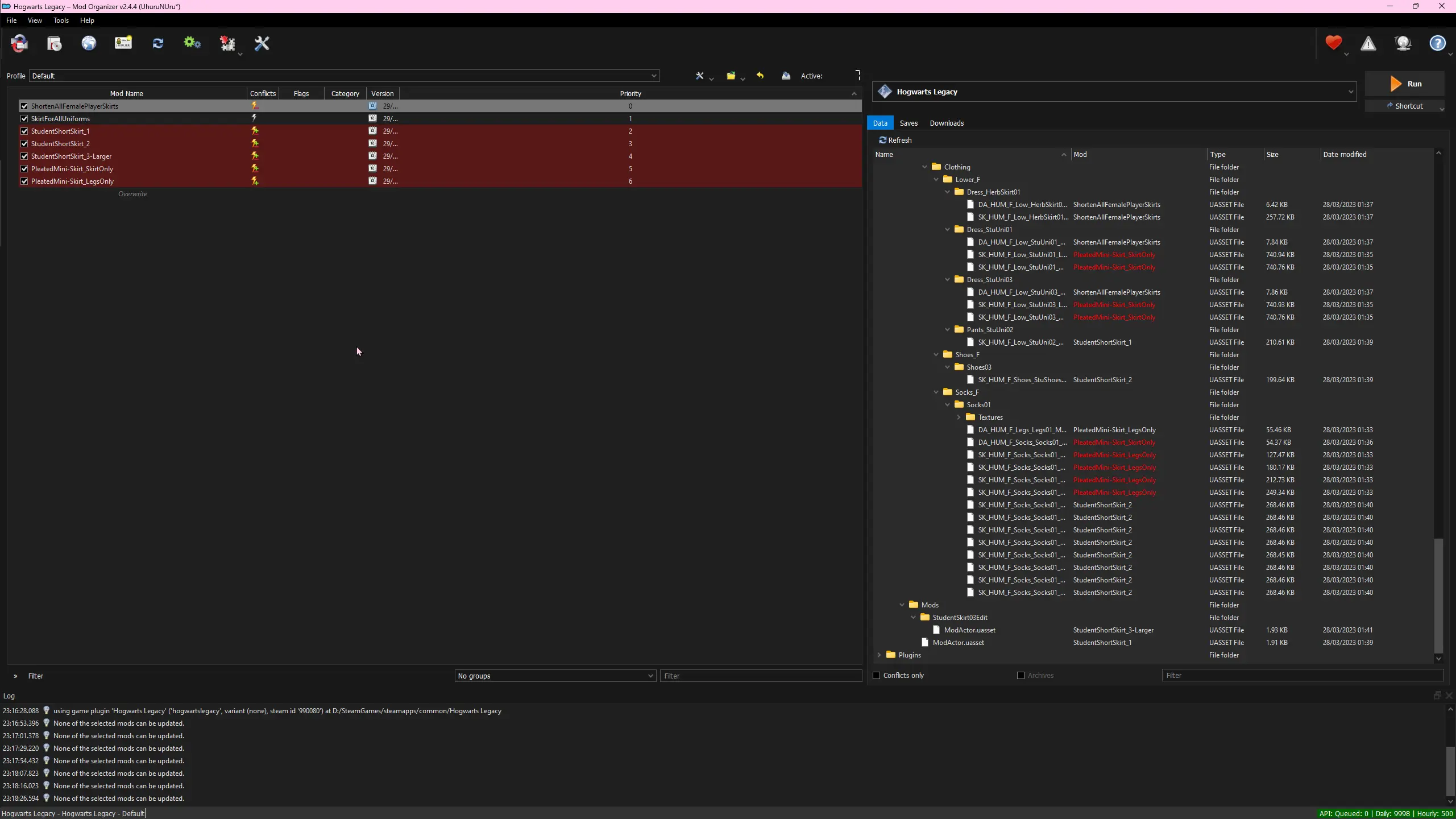Open the Tools menu

[61, 20]
